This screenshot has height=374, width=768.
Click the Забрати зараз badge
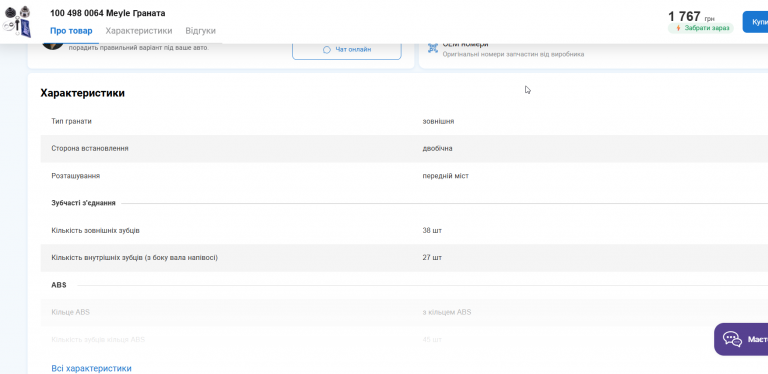pos(701,28)
